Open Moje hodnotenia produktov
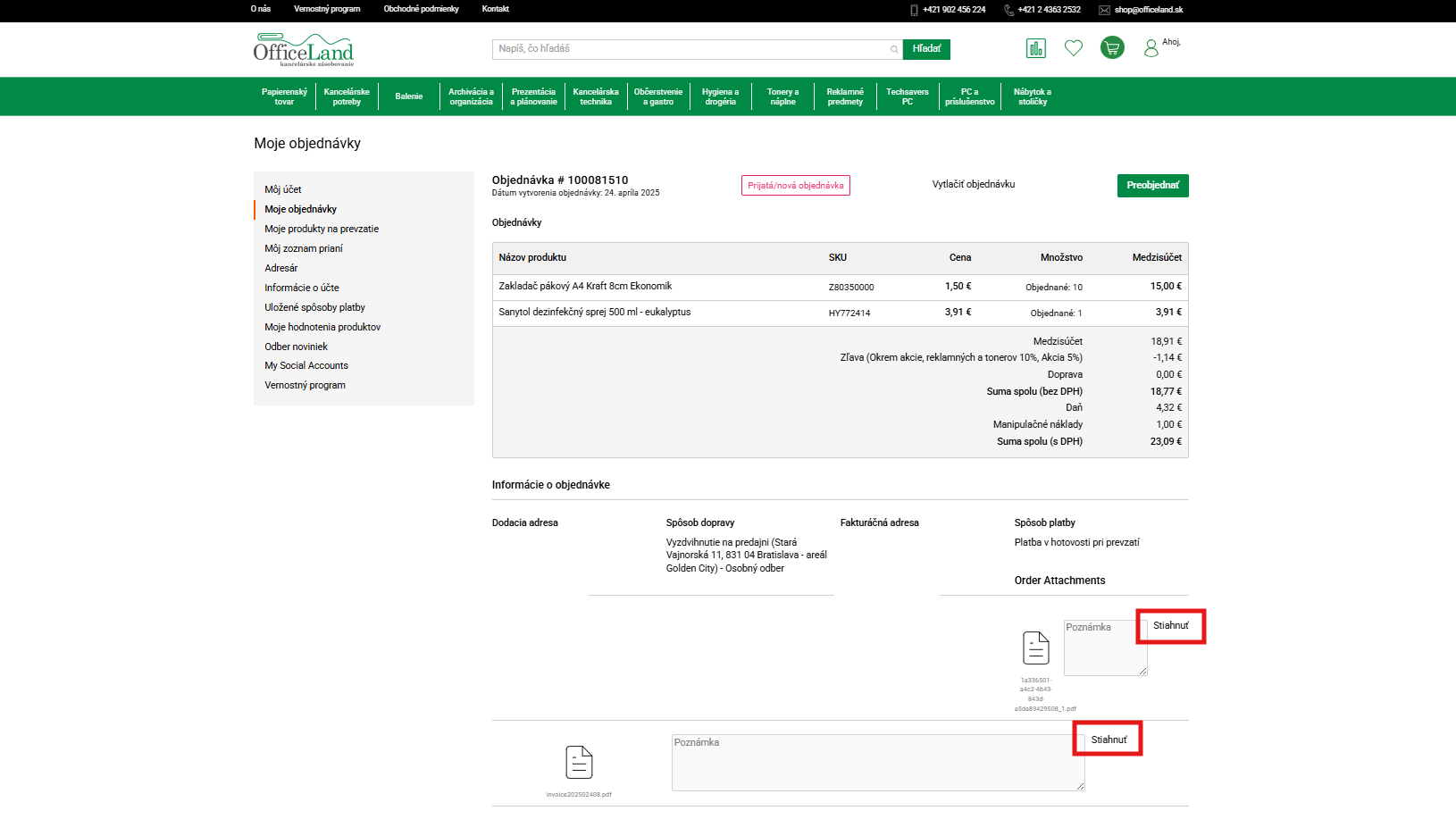 (322, 327)
